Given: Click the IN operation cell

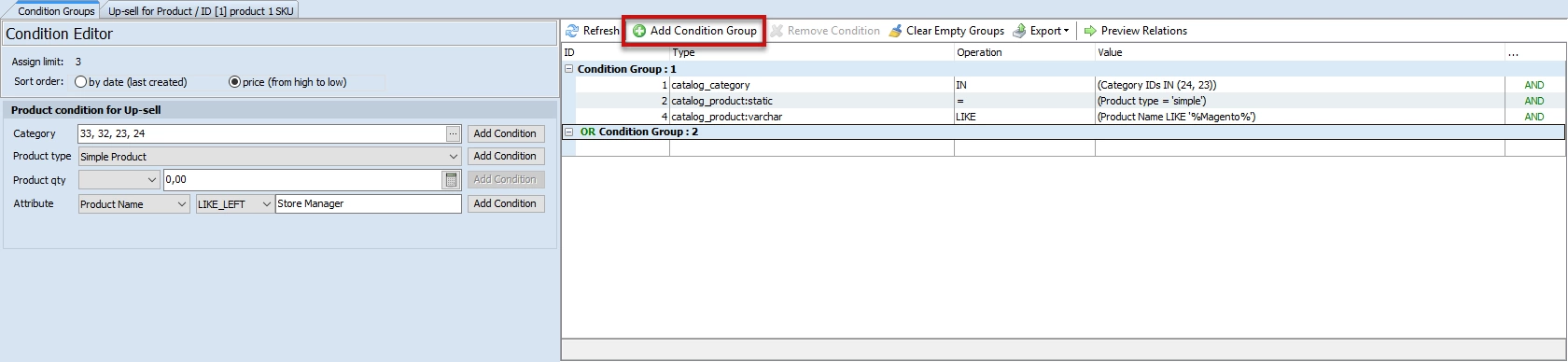Looking at the screenshot, I should coord(1025,85).
